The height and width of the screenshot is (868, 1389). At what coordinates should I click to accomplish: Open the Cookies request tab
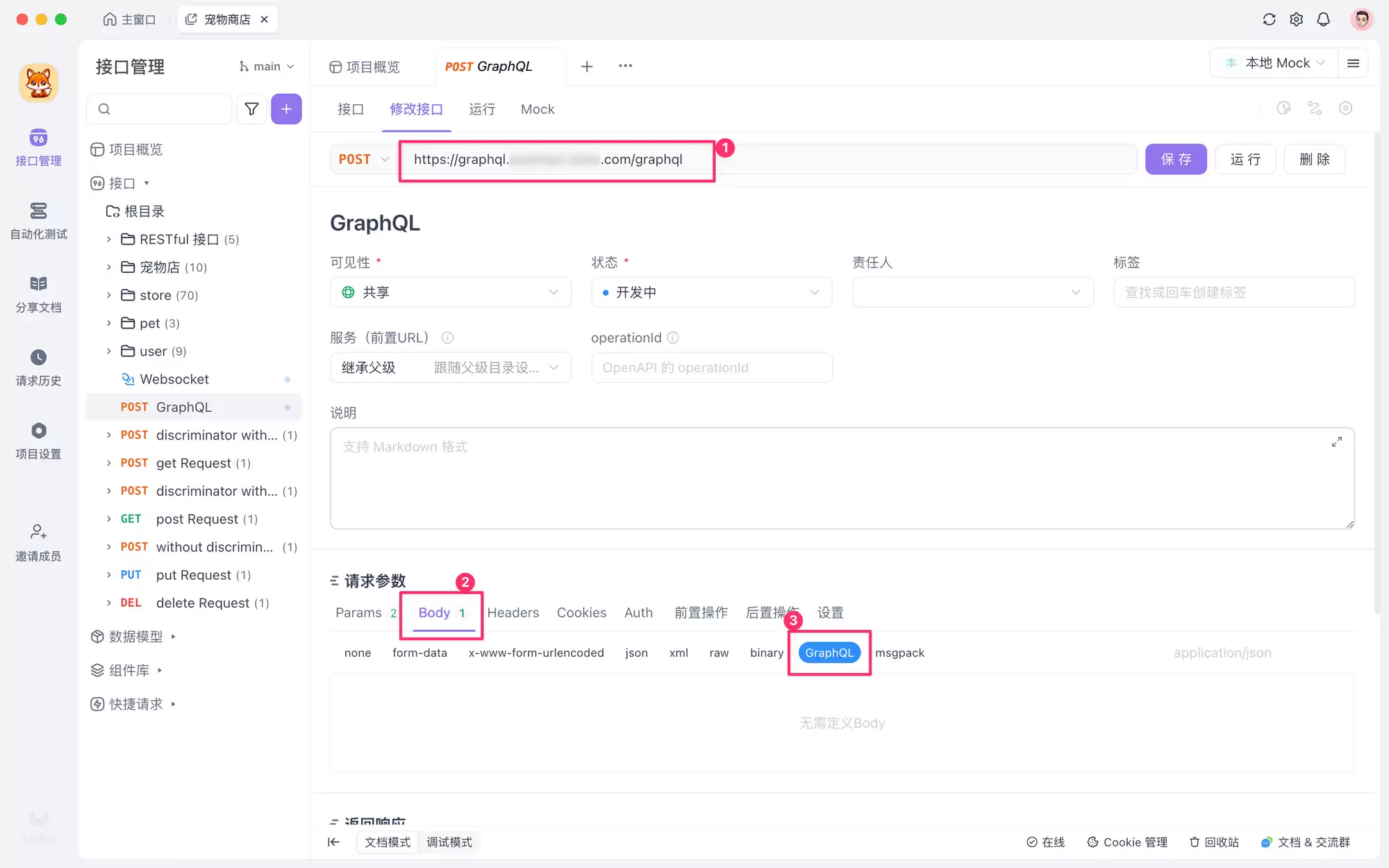click(581, 612)
